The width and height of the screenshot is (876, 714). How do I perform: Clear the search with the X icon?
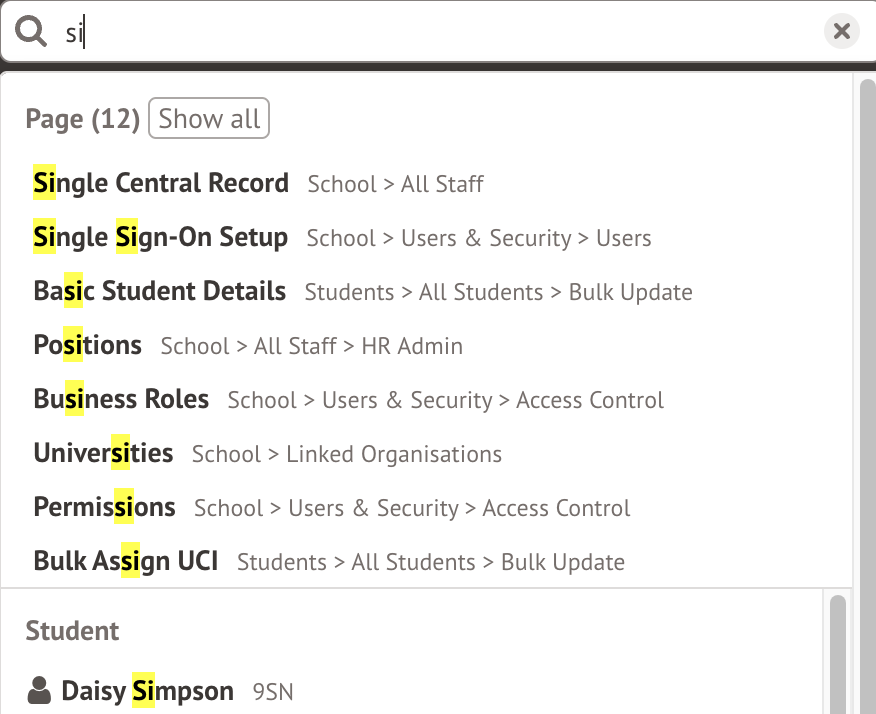pos(841,30)
